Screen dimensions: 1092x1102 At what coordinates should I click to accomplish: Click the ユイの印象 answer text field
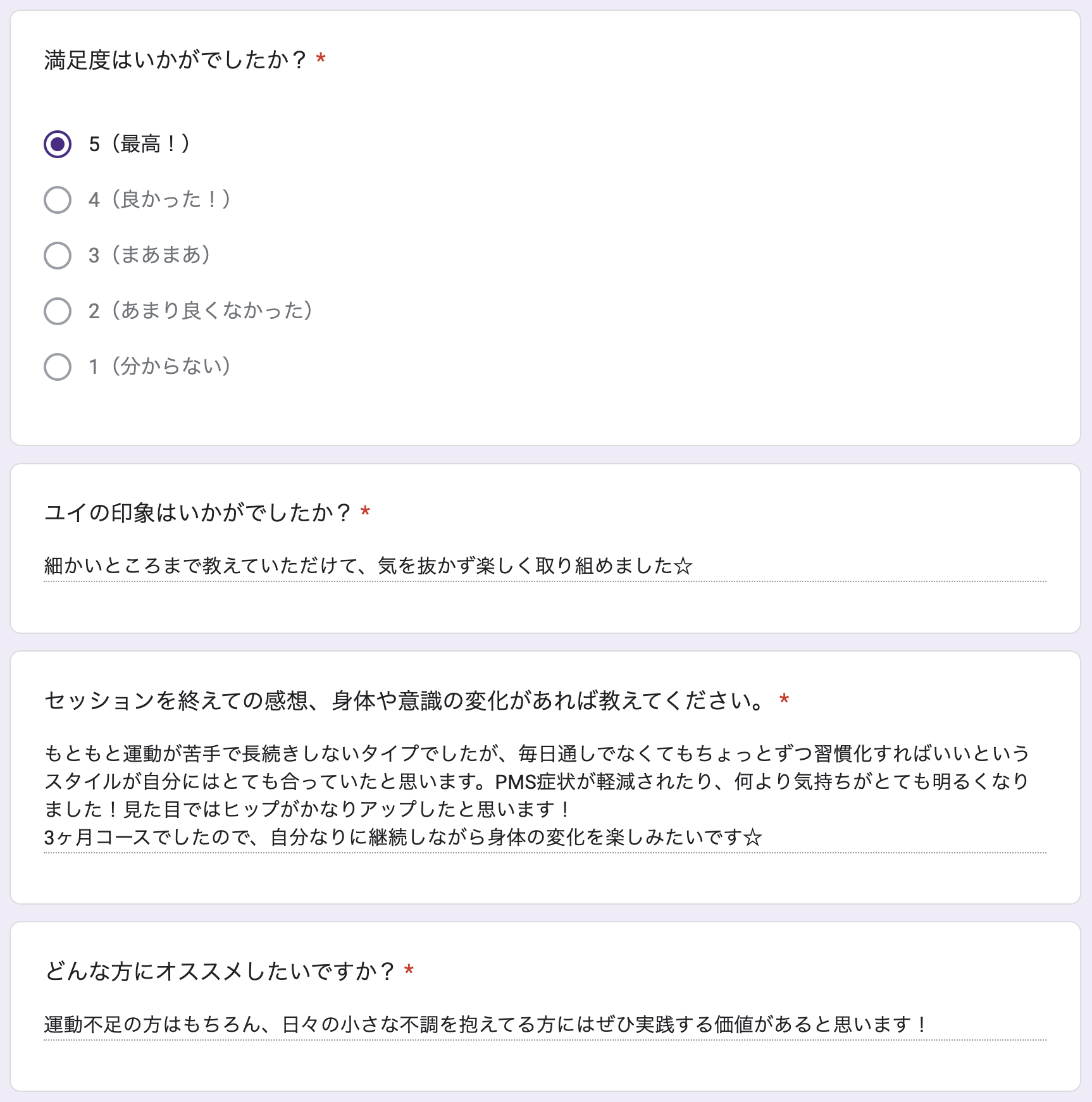pos(545,566)
